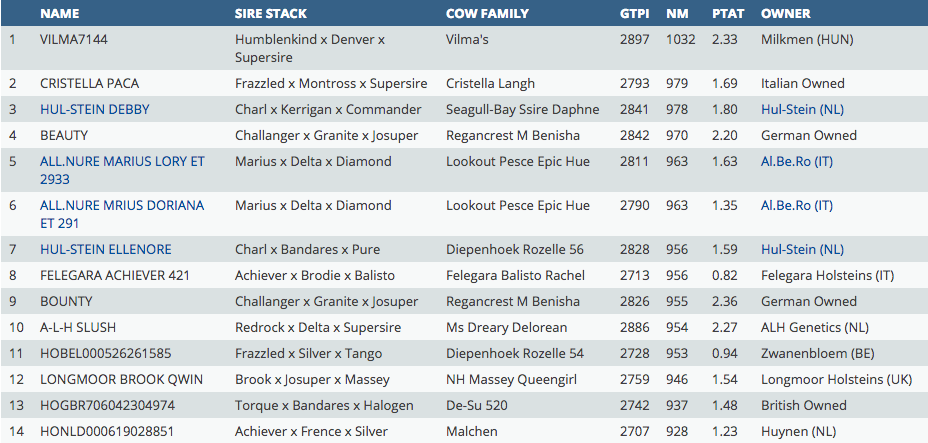Open ALL.NURE MRIUS DORIANA ET 291 link

pos(121,205)
